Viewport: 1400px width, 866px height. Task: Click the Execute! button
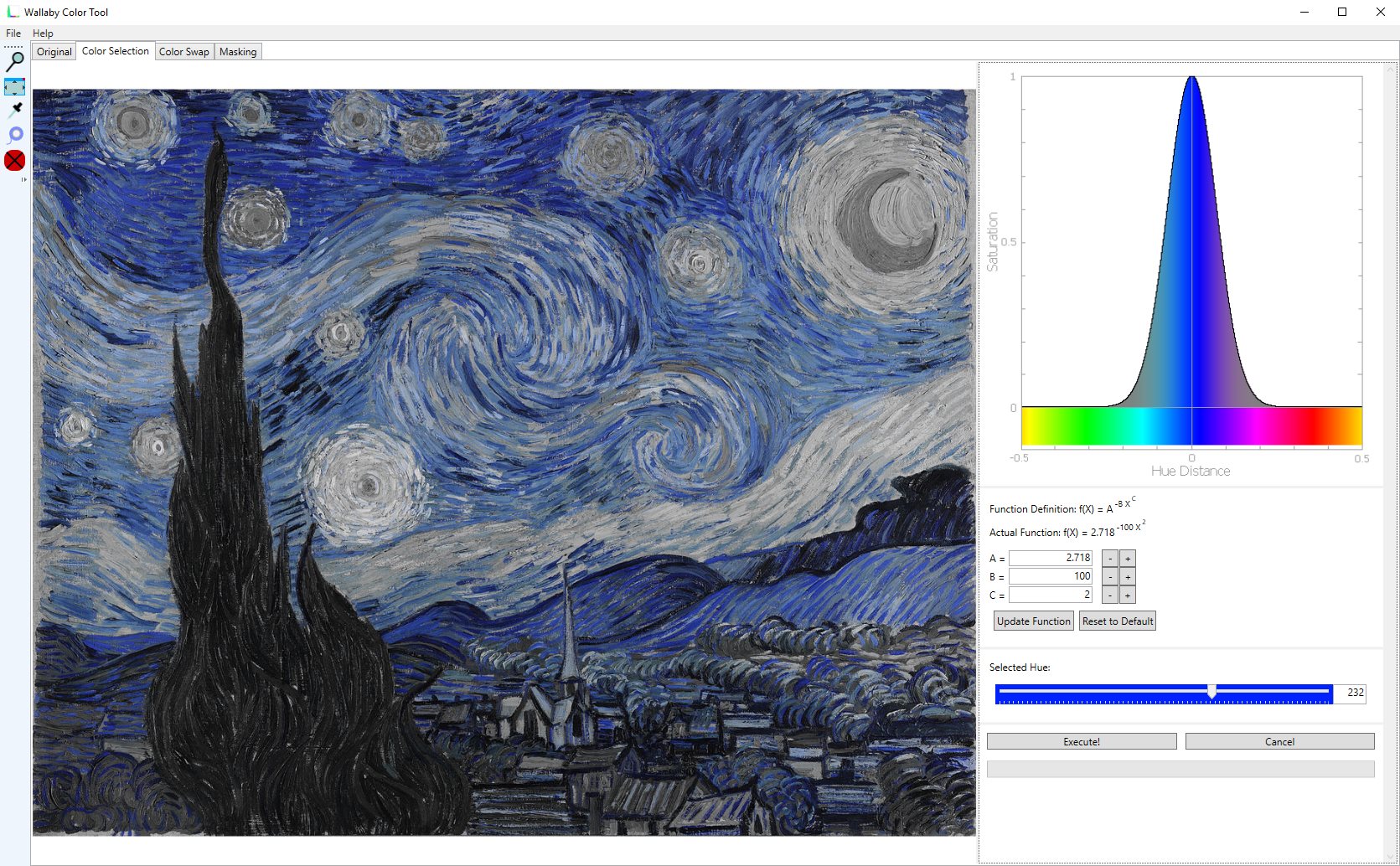click(x=1082, y=742)
